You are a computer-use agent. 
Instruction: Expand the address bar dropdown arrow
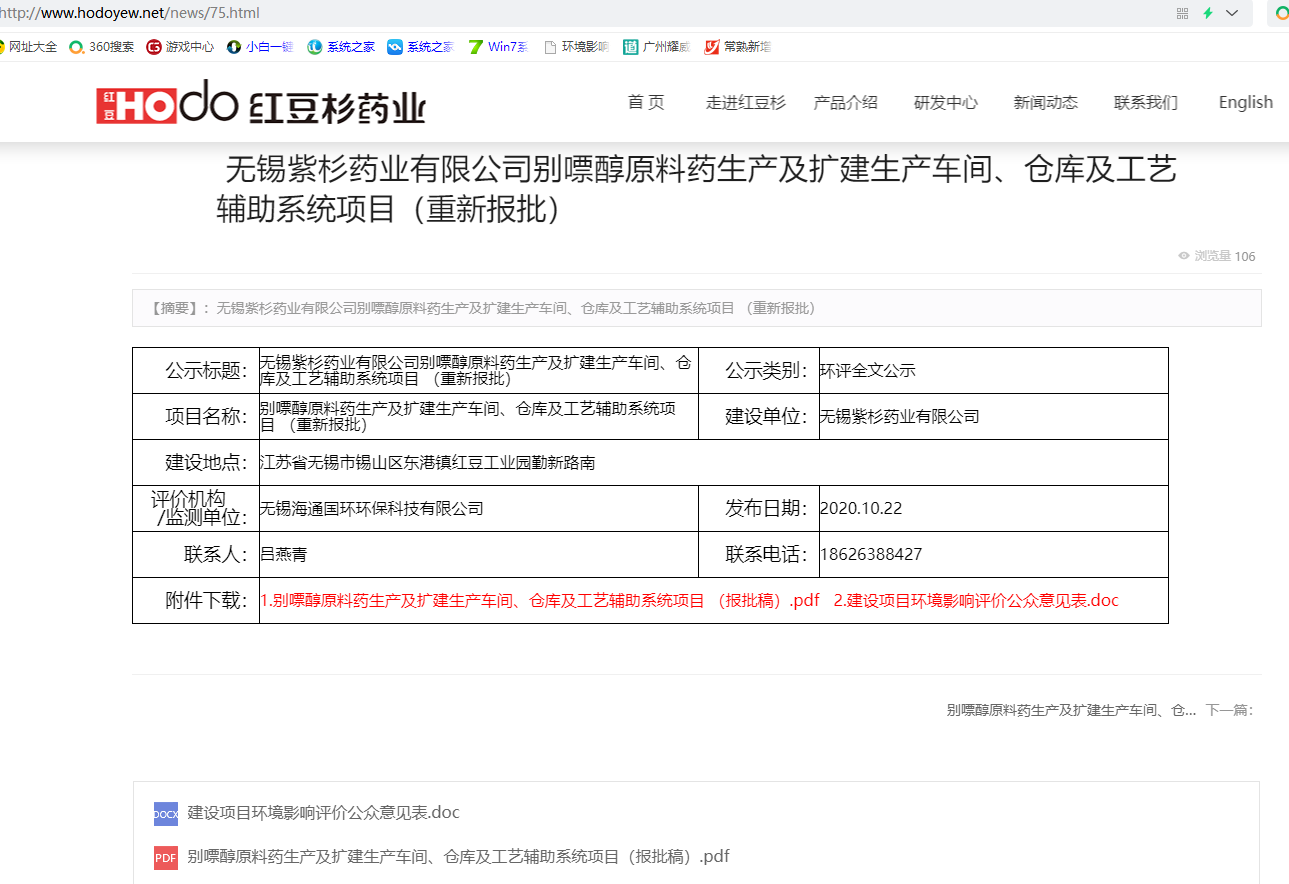click(x=1233, y=13)
